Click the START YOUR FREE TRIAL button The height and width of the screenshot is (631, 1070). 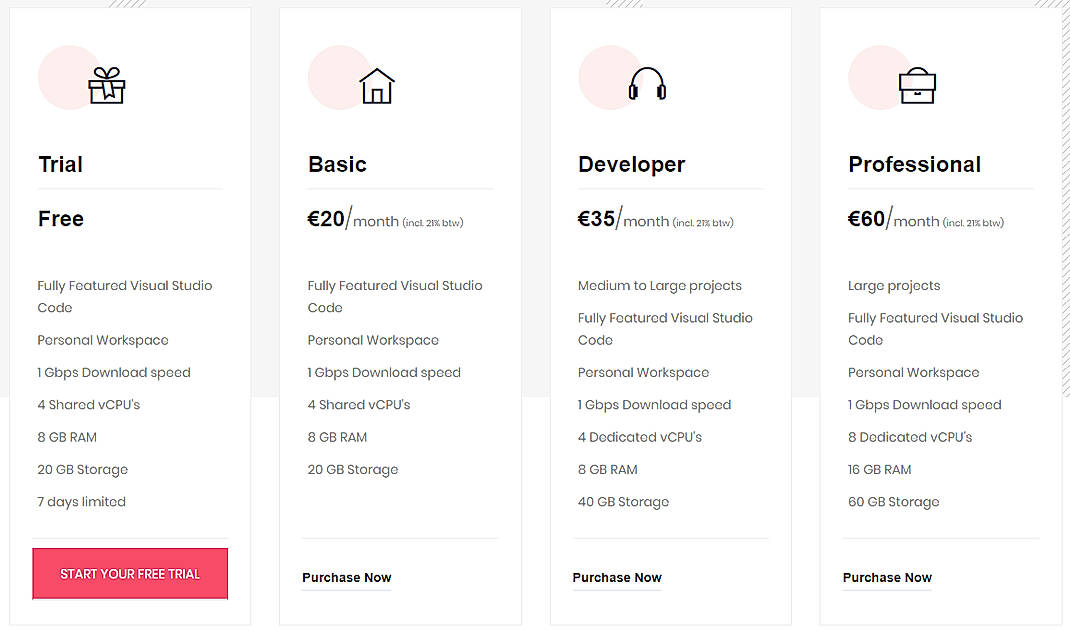[129, 573]
